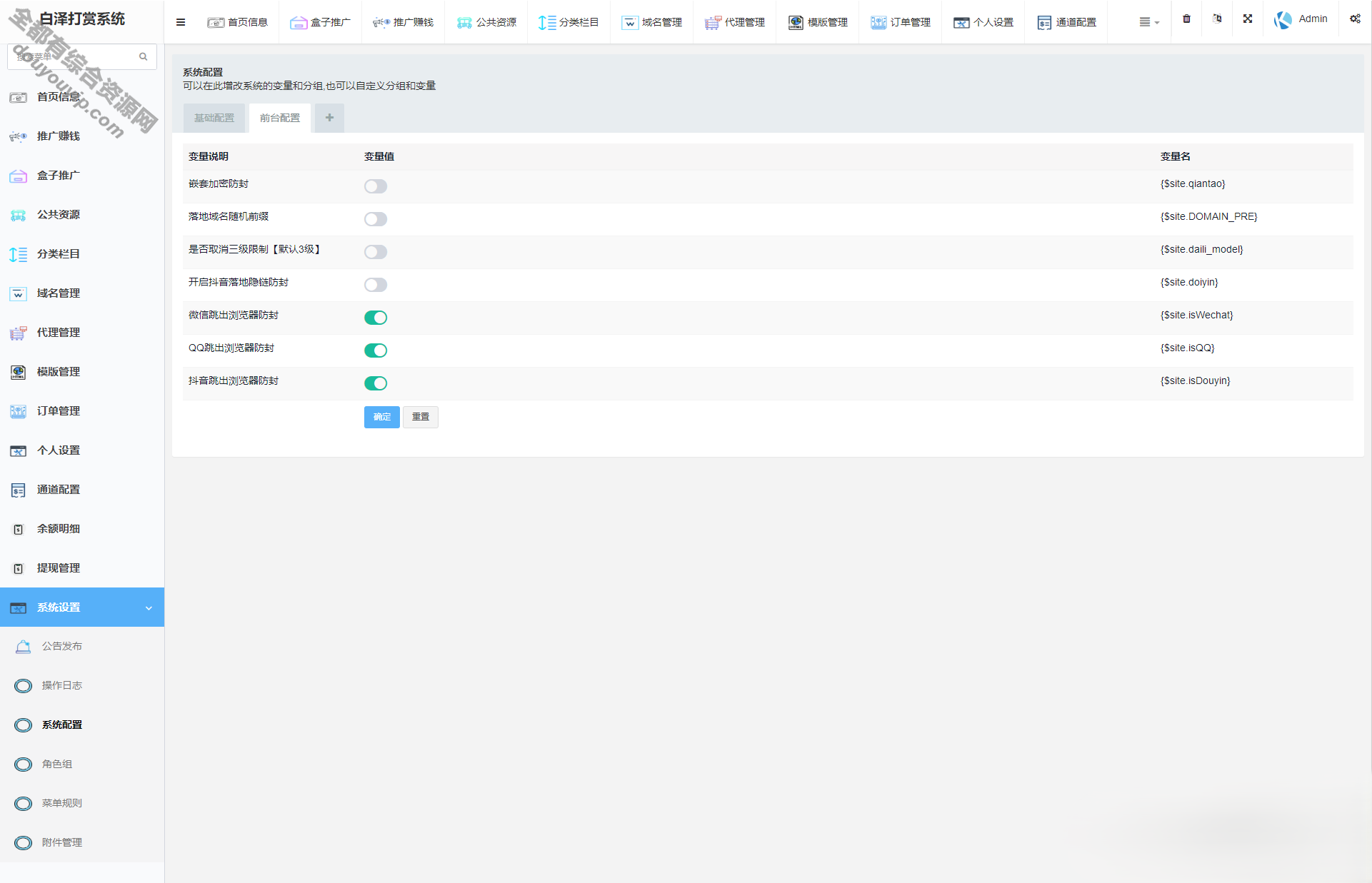Click the 重置 reset button
This screenshot has height=883, width=1372.
[x=421, y=417]
